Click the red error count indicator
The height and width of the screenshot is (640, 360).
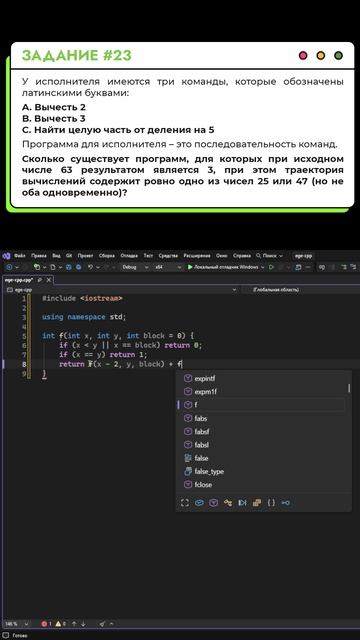(x=46, y=624)
